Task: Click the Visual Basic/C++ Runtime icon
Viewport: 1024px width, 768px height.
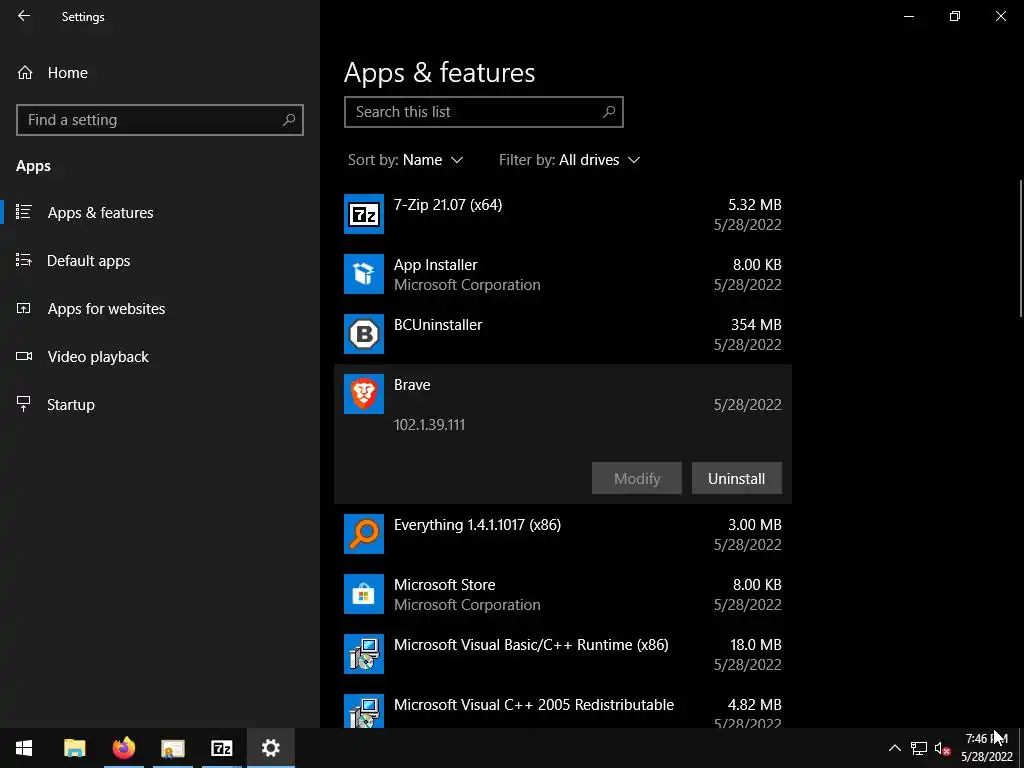Action: (x=364, y=654)
